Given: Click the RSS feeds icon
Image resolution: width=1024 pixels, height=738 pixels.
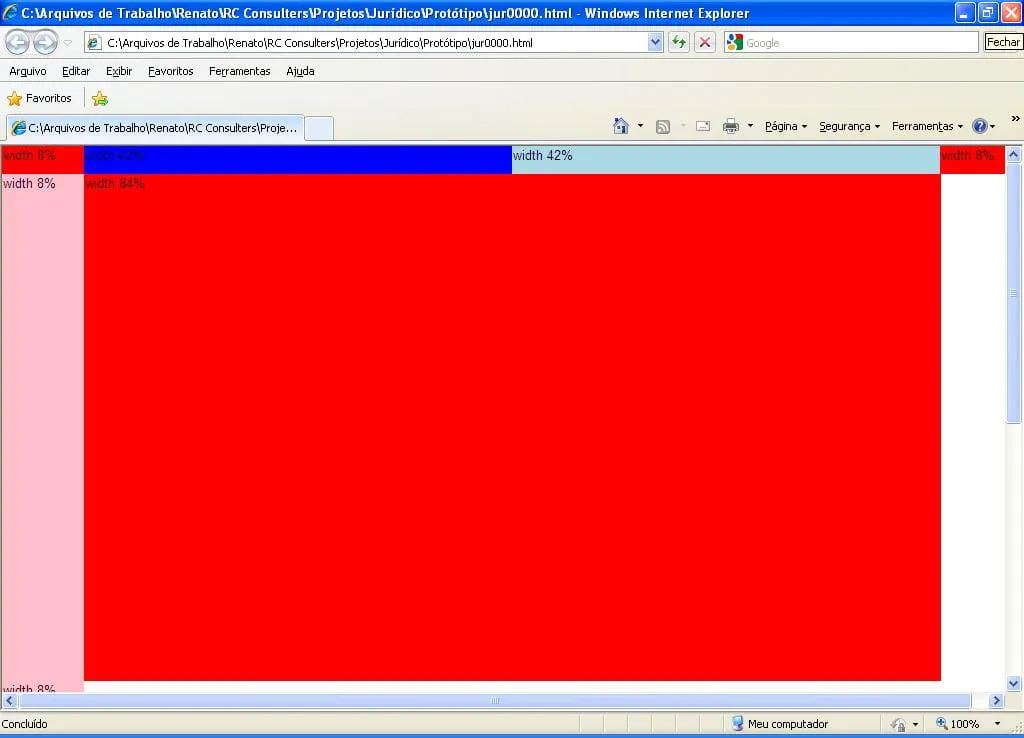Looking at the screenshot, I should pyautogui.click(x=663, y=127).
